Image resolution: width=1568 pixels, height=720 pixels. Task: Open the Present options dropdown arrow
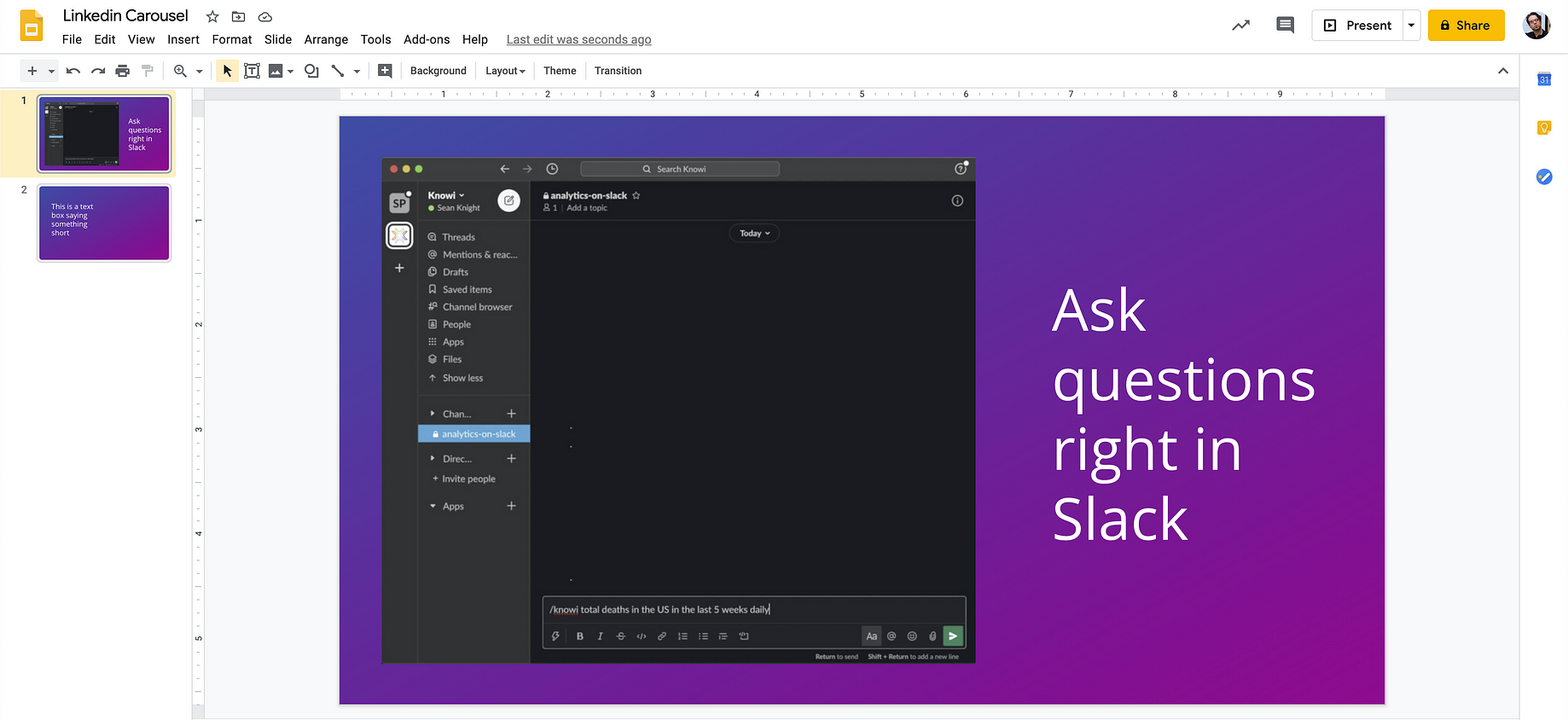[x=1411, y=26]
